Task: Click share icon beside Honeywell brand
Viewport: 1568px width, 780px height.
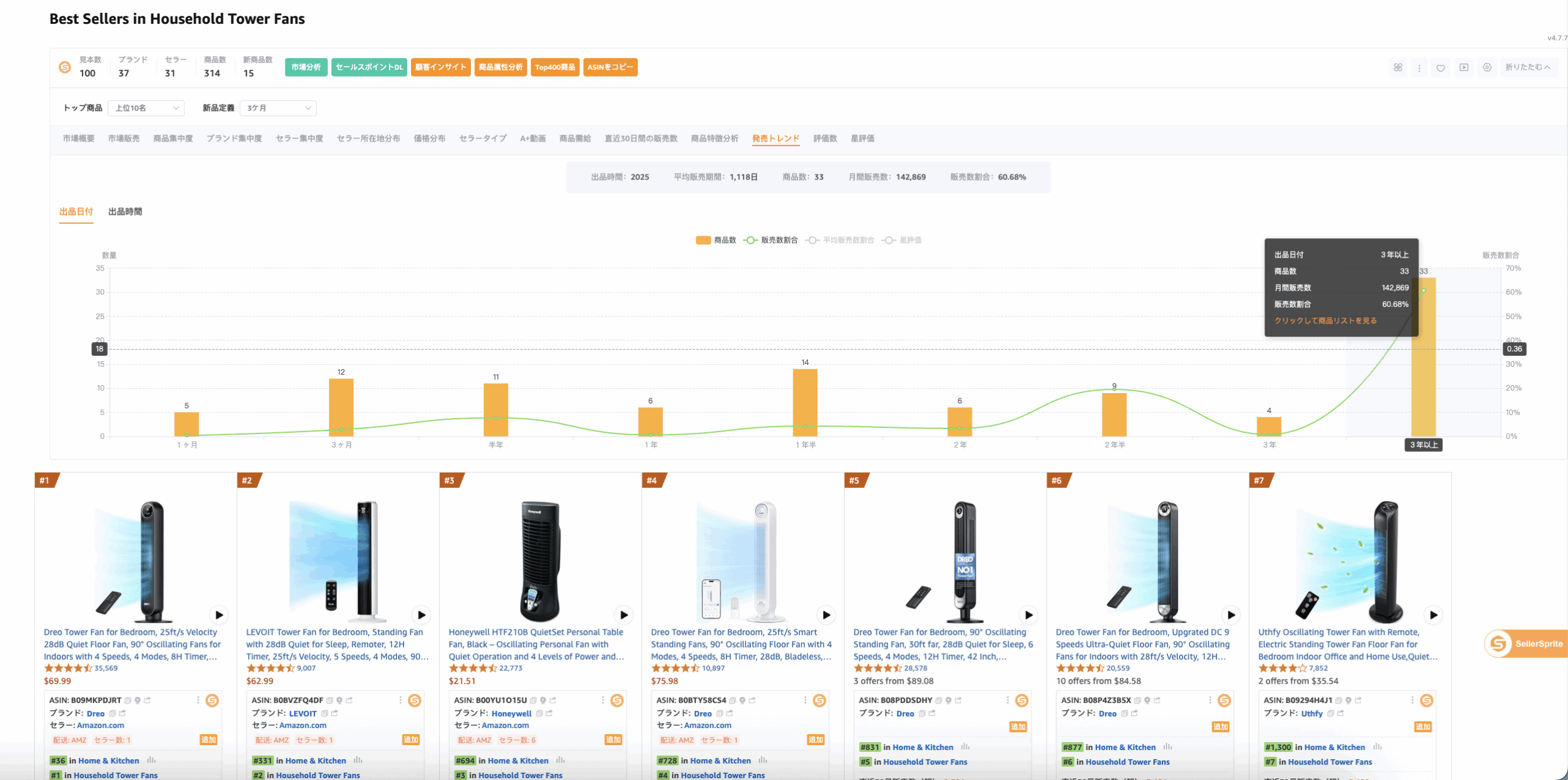Action: [549, 713]
